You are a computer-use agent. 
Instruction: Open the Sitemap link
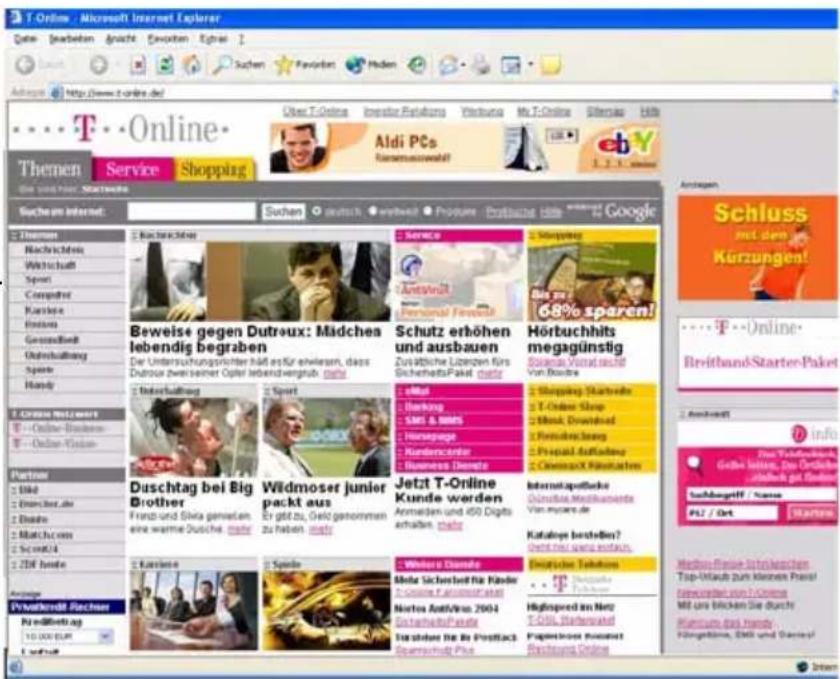[605, 111]
